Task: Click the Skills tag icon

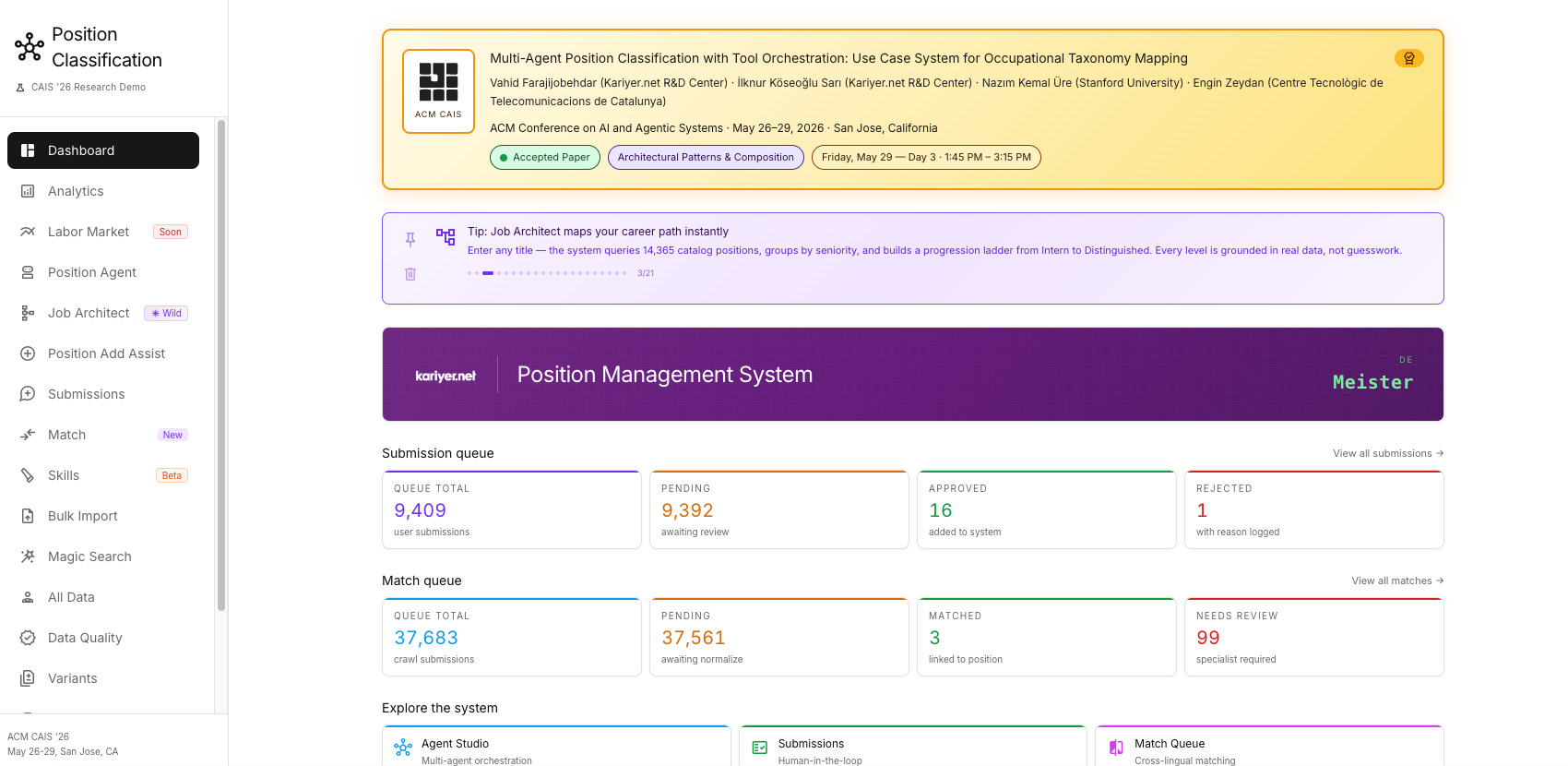Action: coord(28,475)
